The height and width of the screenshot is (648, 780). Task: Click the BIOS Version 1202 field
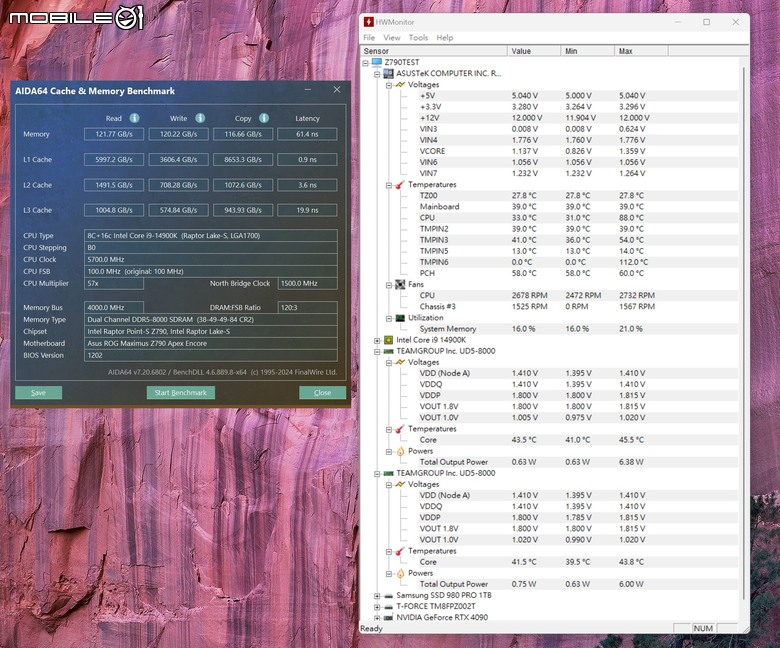(x=210, y=355)
